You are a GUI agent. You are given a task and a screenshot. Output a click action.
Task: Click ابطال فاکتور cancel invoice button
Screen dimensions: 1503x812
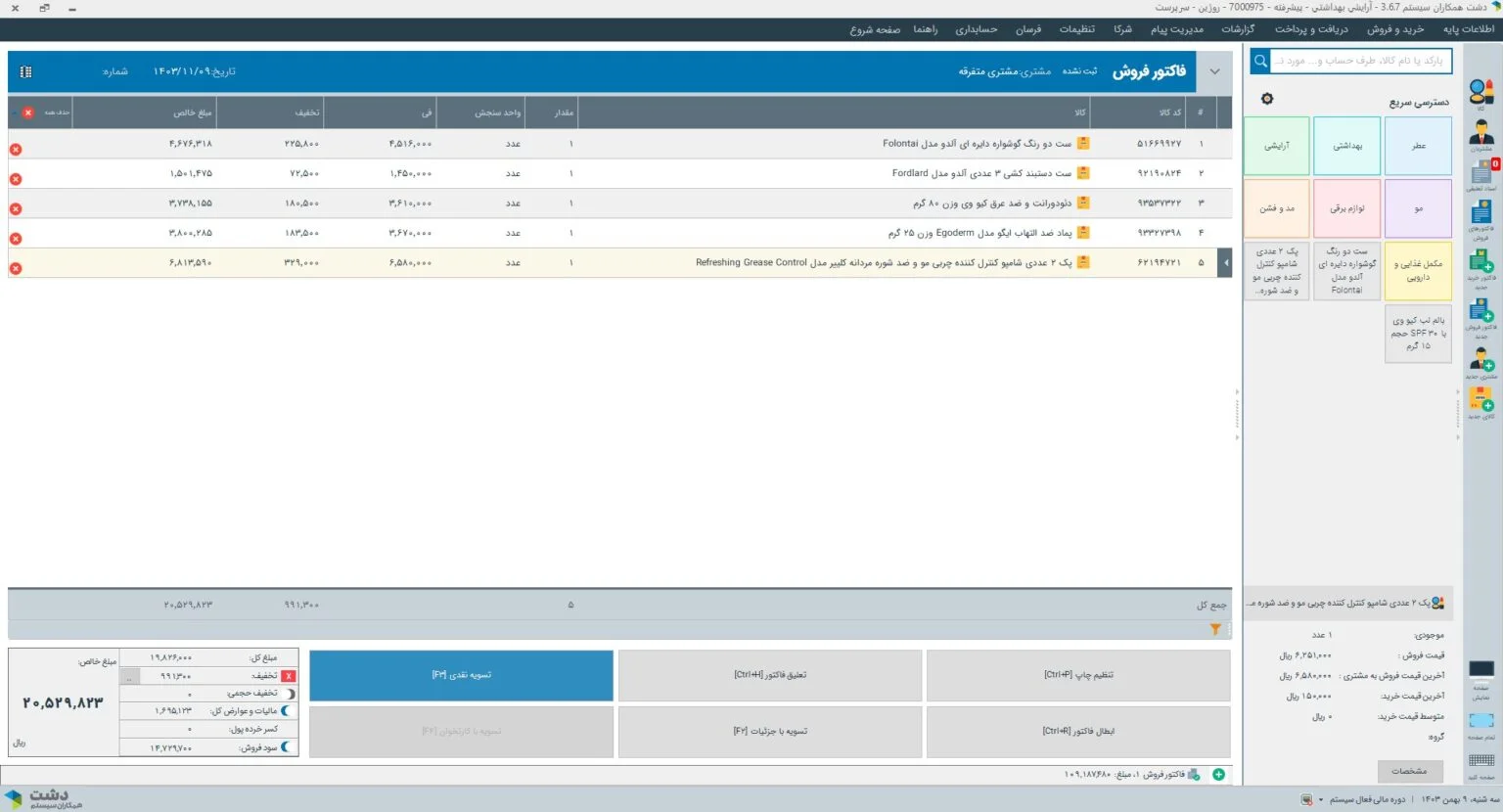(x=1078, y=731)
